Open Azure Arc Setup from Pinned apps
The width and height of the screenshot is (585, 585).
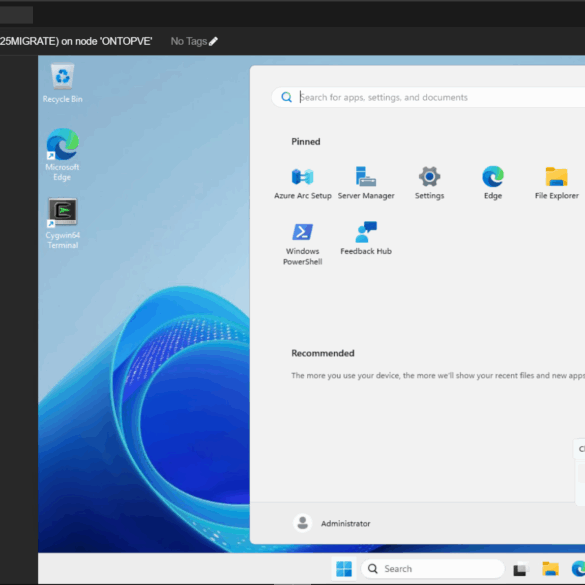[303, 182]
